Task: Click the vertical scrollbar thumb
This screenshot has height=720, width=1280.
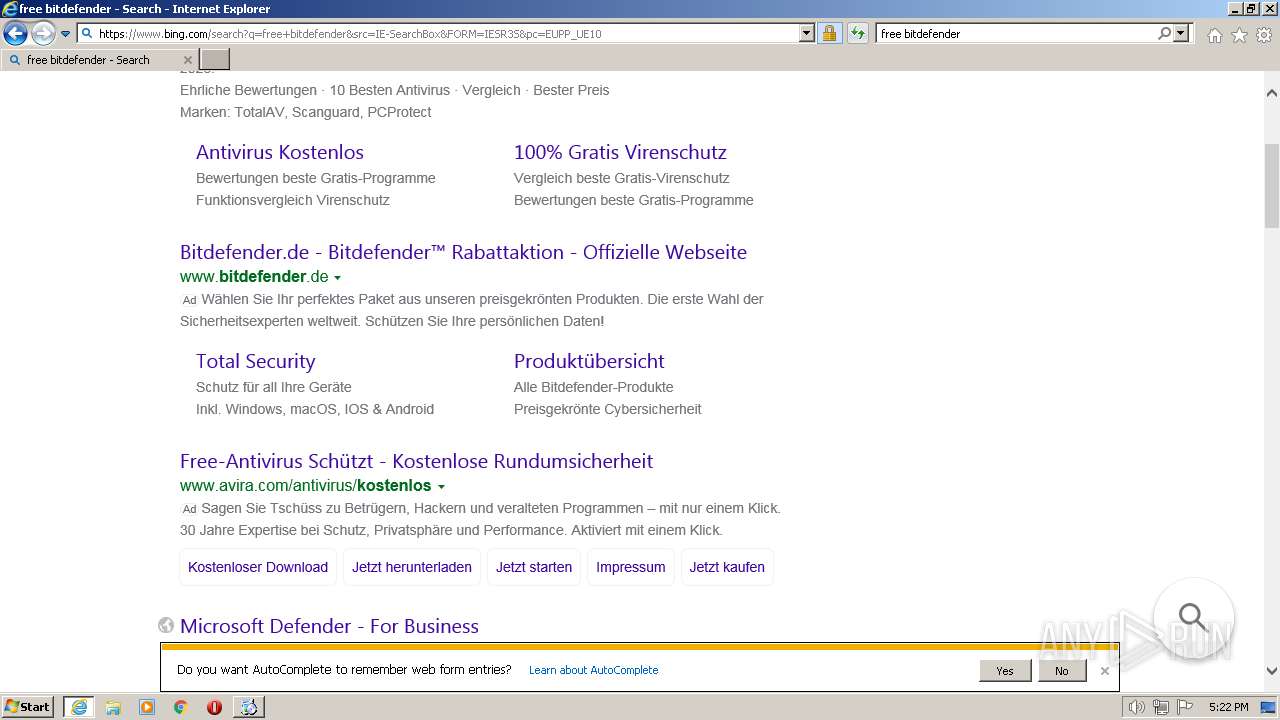Action: point(1271,186)
